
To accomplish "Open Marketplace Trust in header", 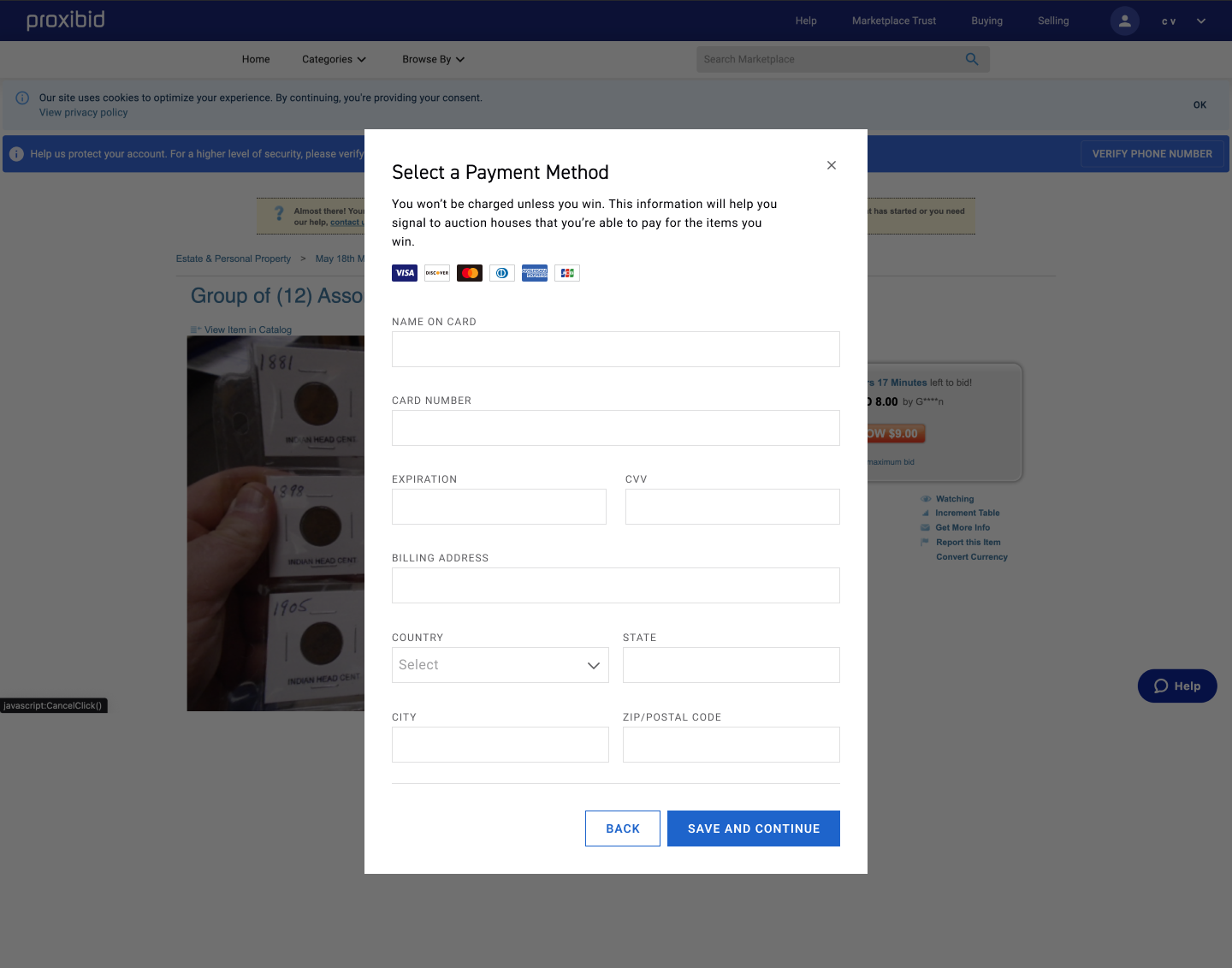I will tap(894, 21).
